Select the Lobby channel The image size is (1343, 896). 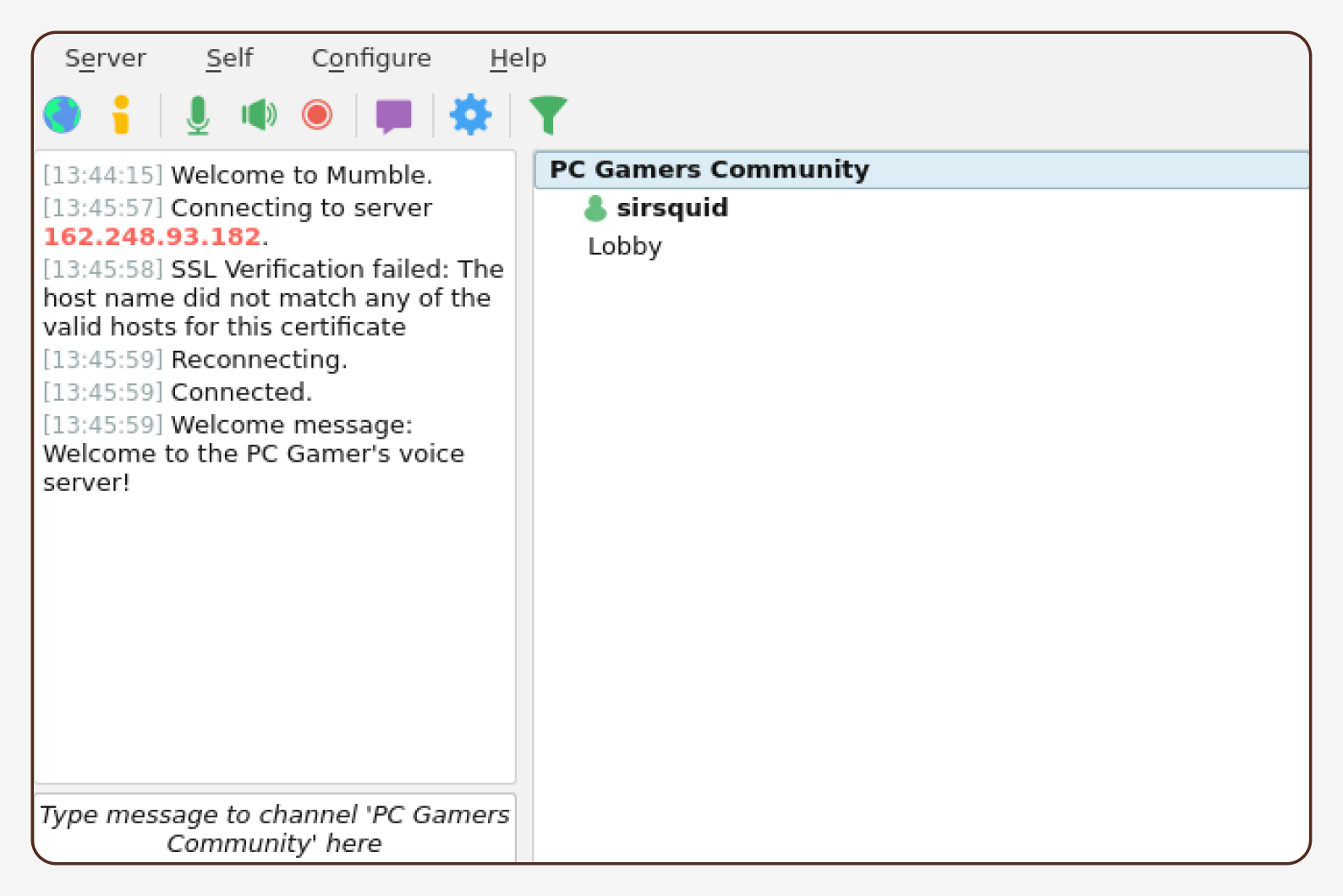click(x=625, y=247)
